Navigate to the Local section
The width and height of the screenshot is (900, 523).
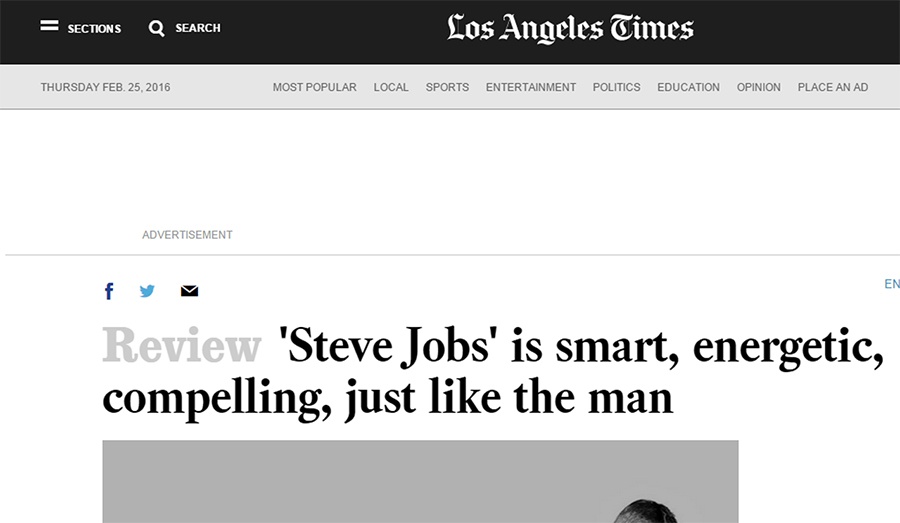tap(391, 87)
